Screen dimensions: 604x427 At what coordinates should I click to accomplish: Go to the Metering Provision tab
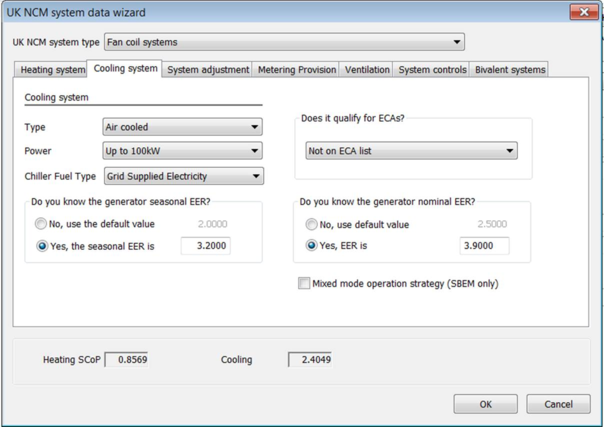[296, 70]
